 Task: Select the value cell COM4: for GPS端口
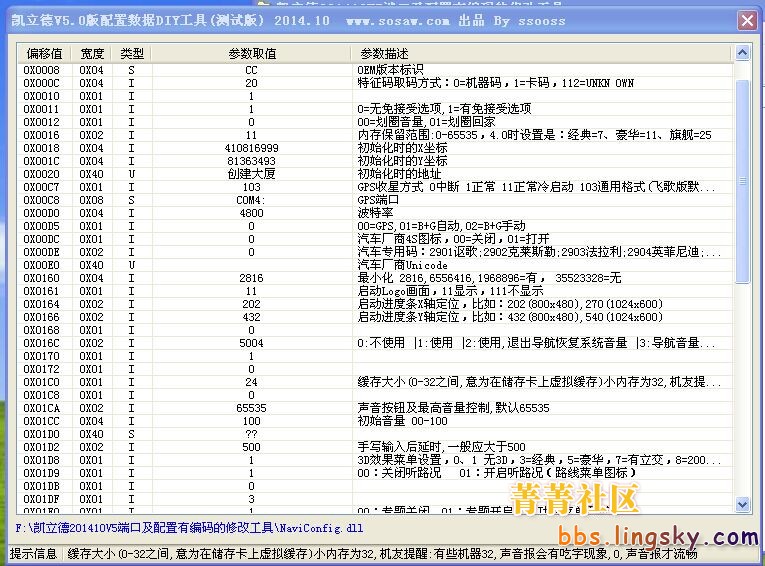[x=251, y=199]
